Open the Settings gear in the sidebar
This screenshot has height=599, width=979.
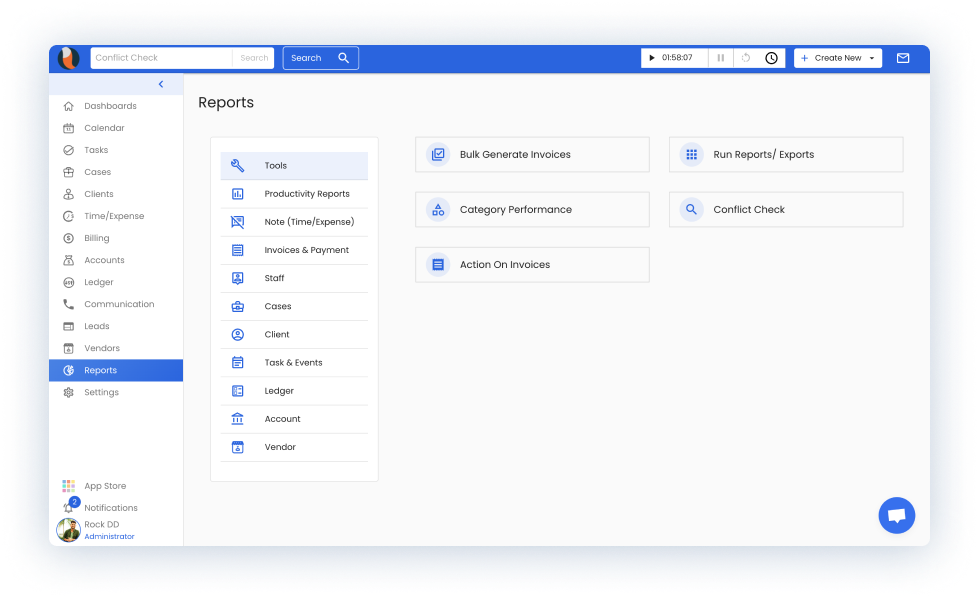[69, 392]
